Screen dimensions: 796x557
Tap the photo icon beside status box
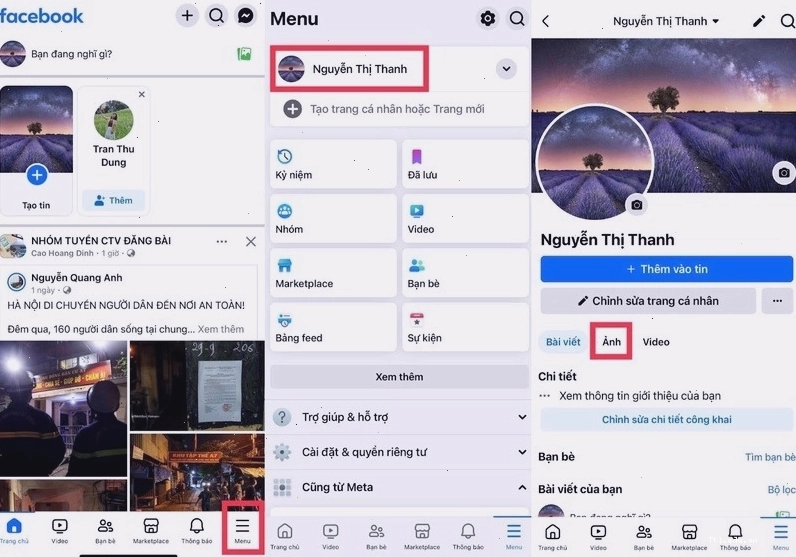coord(244,53)
